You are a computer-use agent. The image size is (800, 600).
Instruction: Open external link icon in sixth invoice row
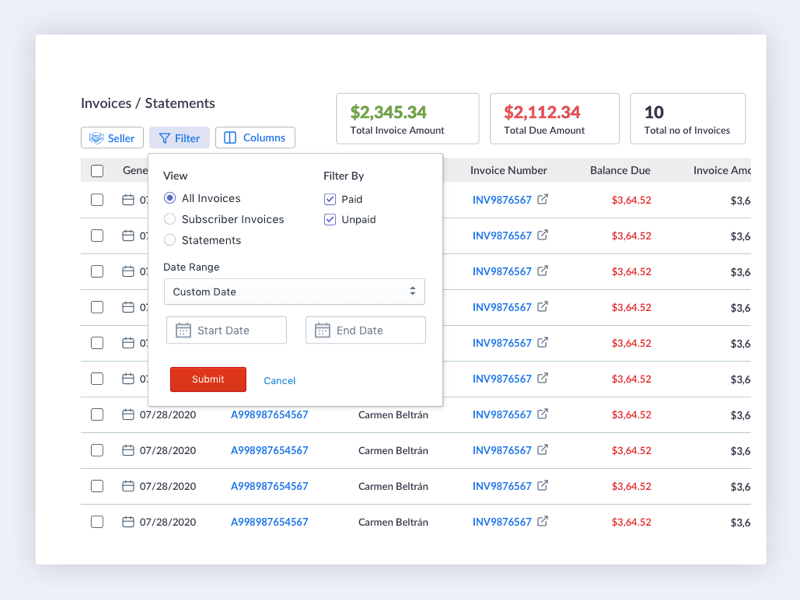543,378
